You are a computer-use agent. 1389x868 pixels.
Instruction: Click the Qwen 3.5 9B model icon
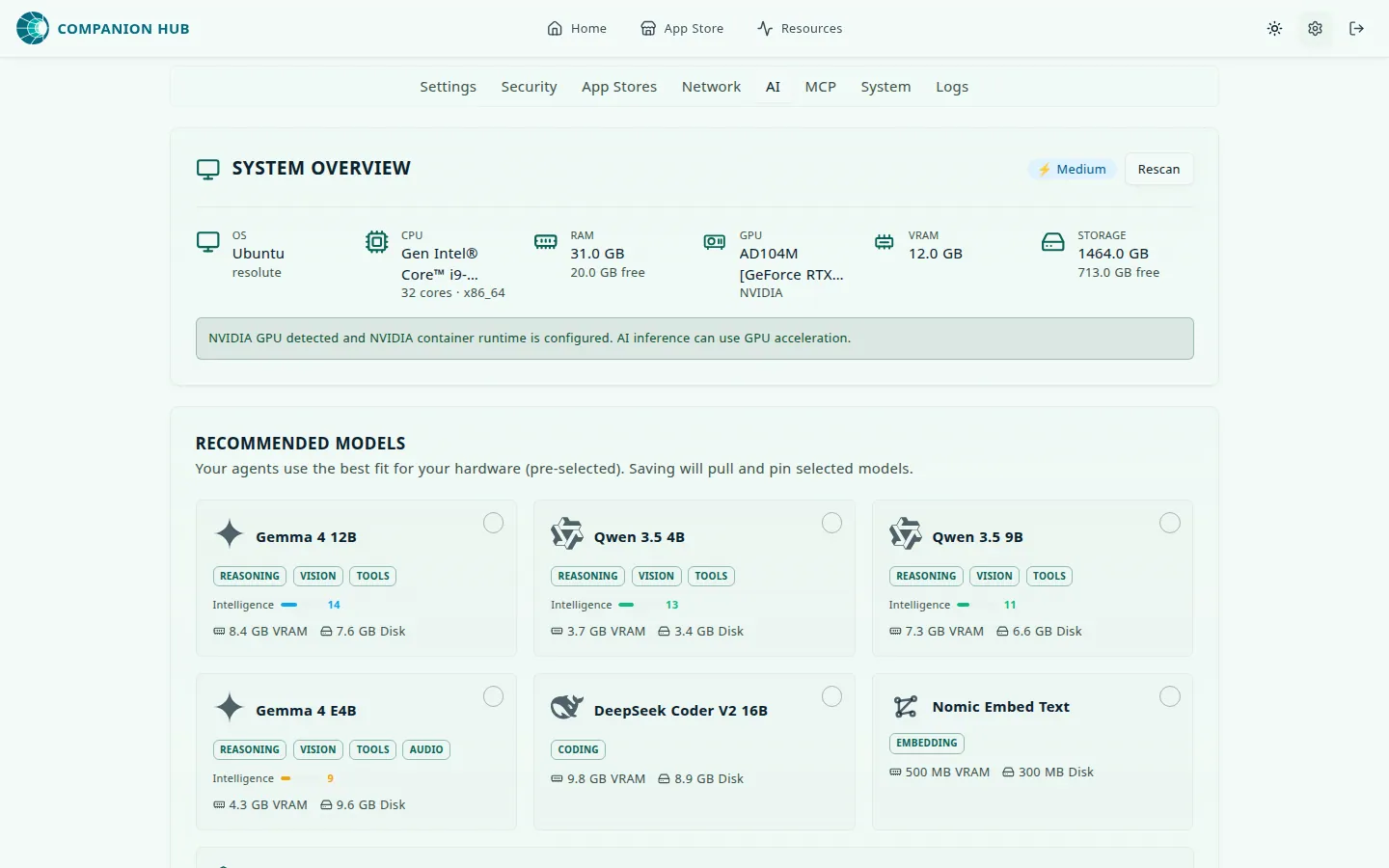906,533
